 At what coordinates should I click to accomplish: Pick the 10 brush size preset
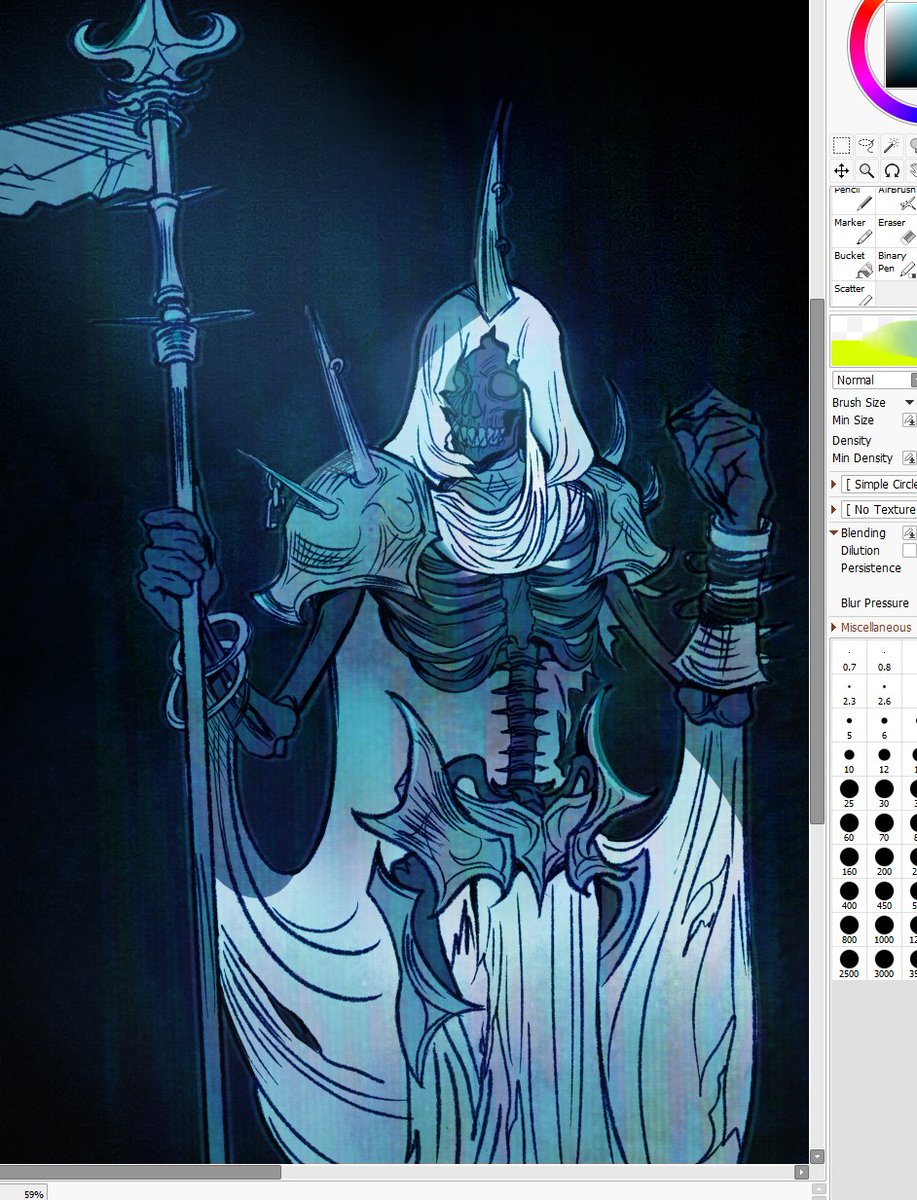tap(849, 761)
